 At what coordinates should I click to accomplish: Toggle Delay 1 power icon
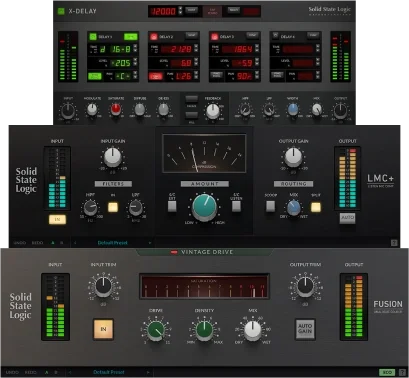point(93,36)
